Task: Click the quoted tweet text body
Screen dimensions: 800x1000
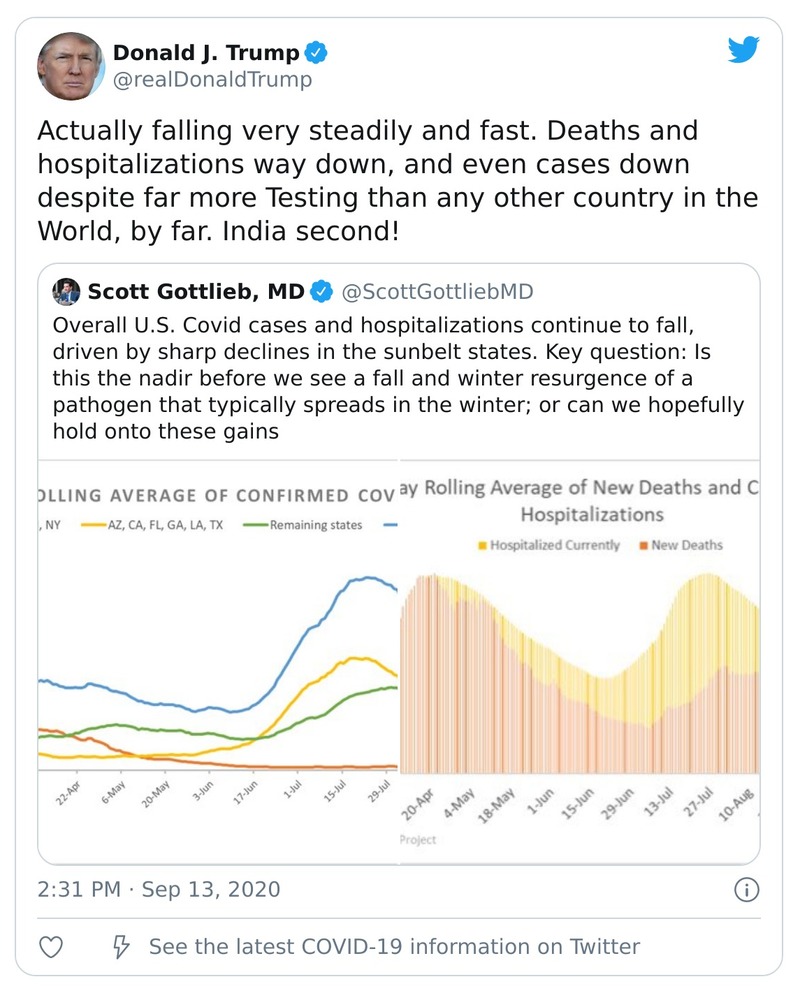Action: click(x=398, y=380)
